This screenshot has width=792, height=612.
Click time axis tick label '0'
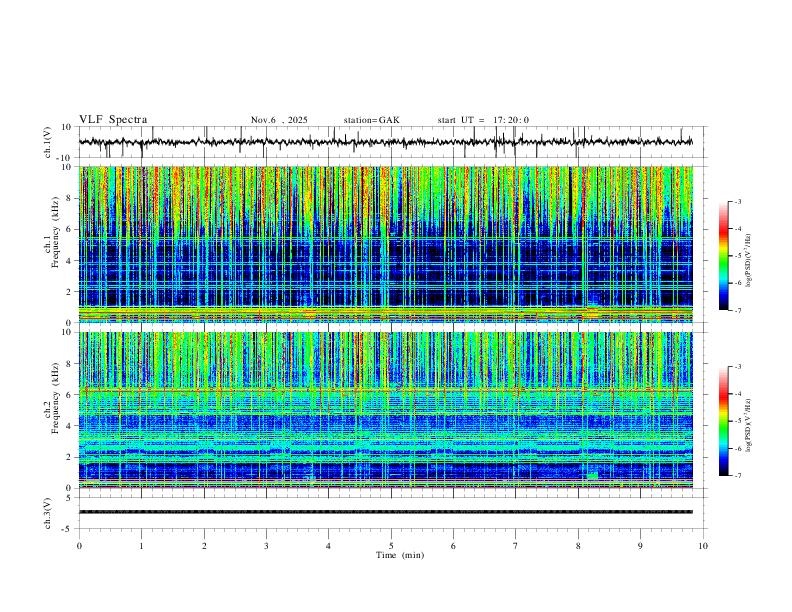(x=79, y=546)
